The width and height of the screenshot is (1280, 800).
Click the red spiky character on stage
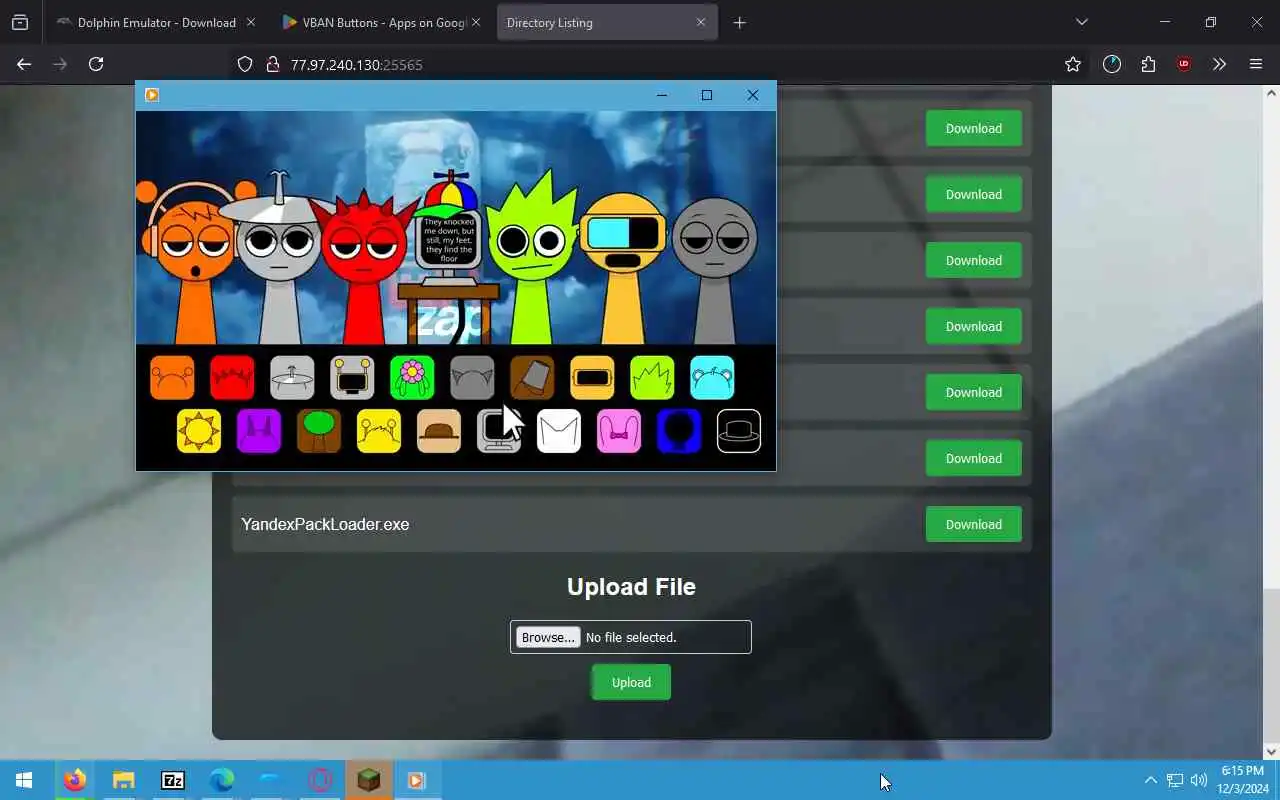(x=364, y=266)
